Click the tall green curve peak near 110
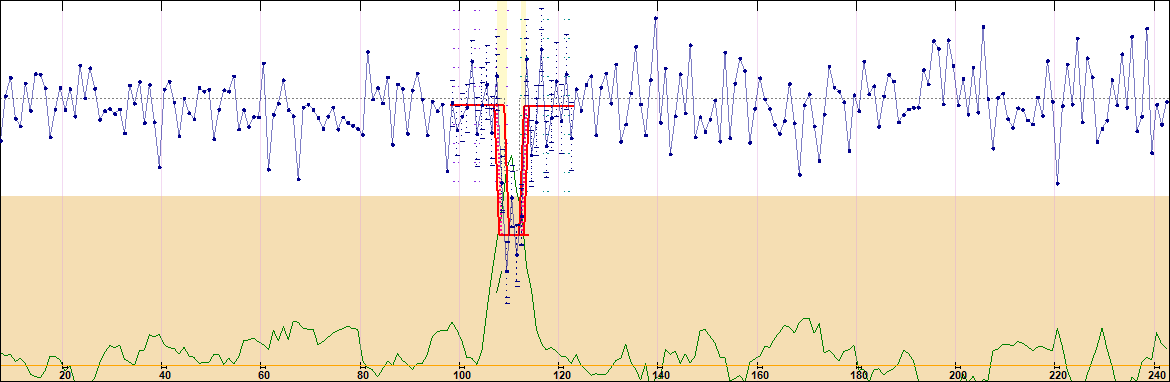The height and width of the screenshot is (382, 1170). point(512,157)
